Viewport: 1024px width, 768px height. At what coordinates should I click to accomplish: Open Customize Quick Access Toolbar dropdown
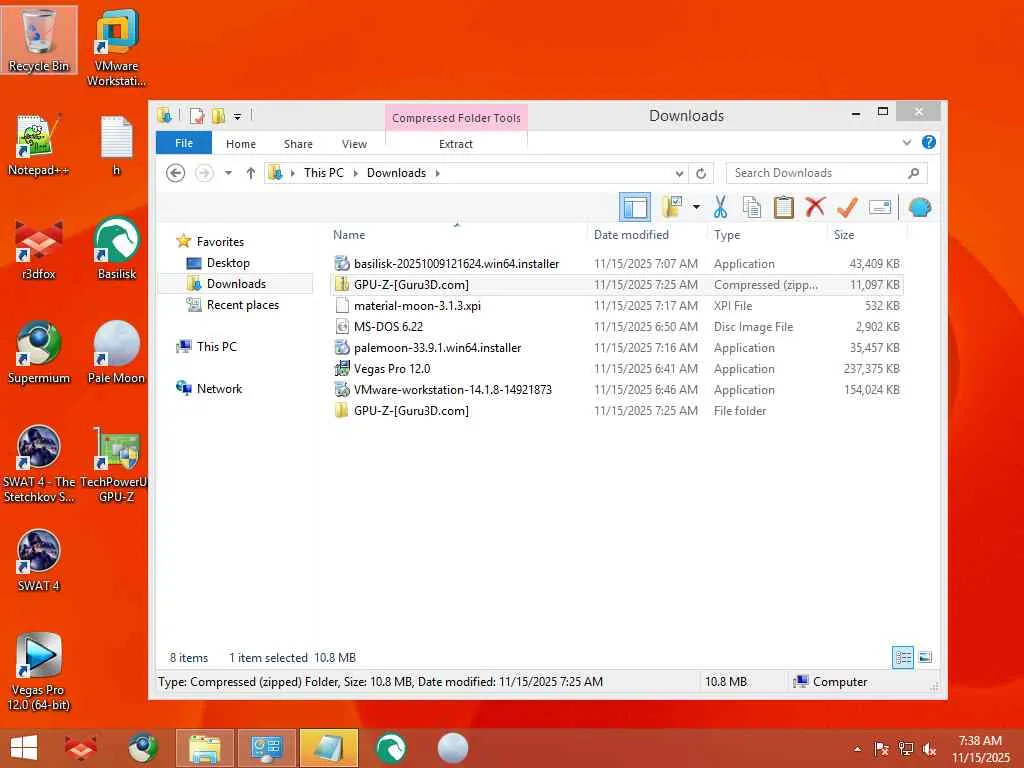click(237, 117)
